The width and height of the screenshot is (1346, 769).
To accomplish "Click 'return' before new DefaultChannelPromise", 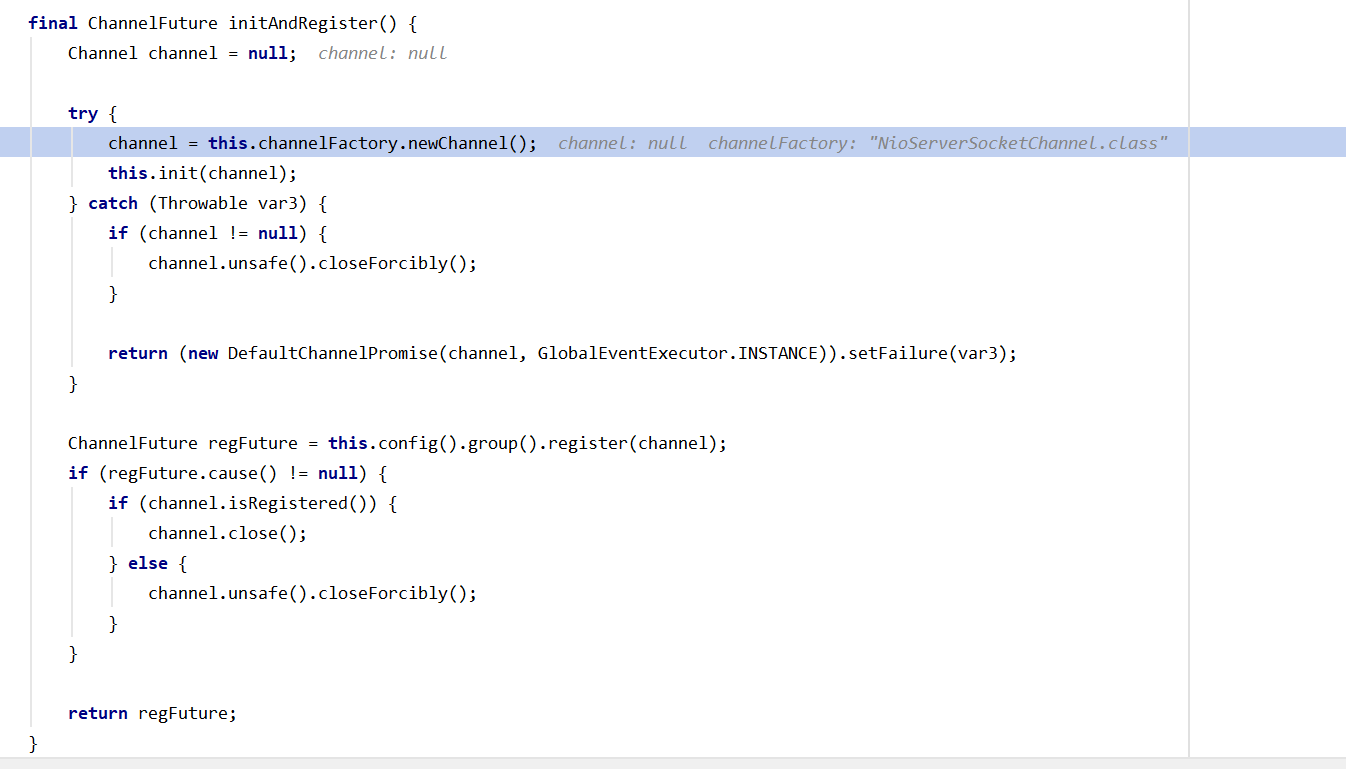I will click(x=138, y=353).
